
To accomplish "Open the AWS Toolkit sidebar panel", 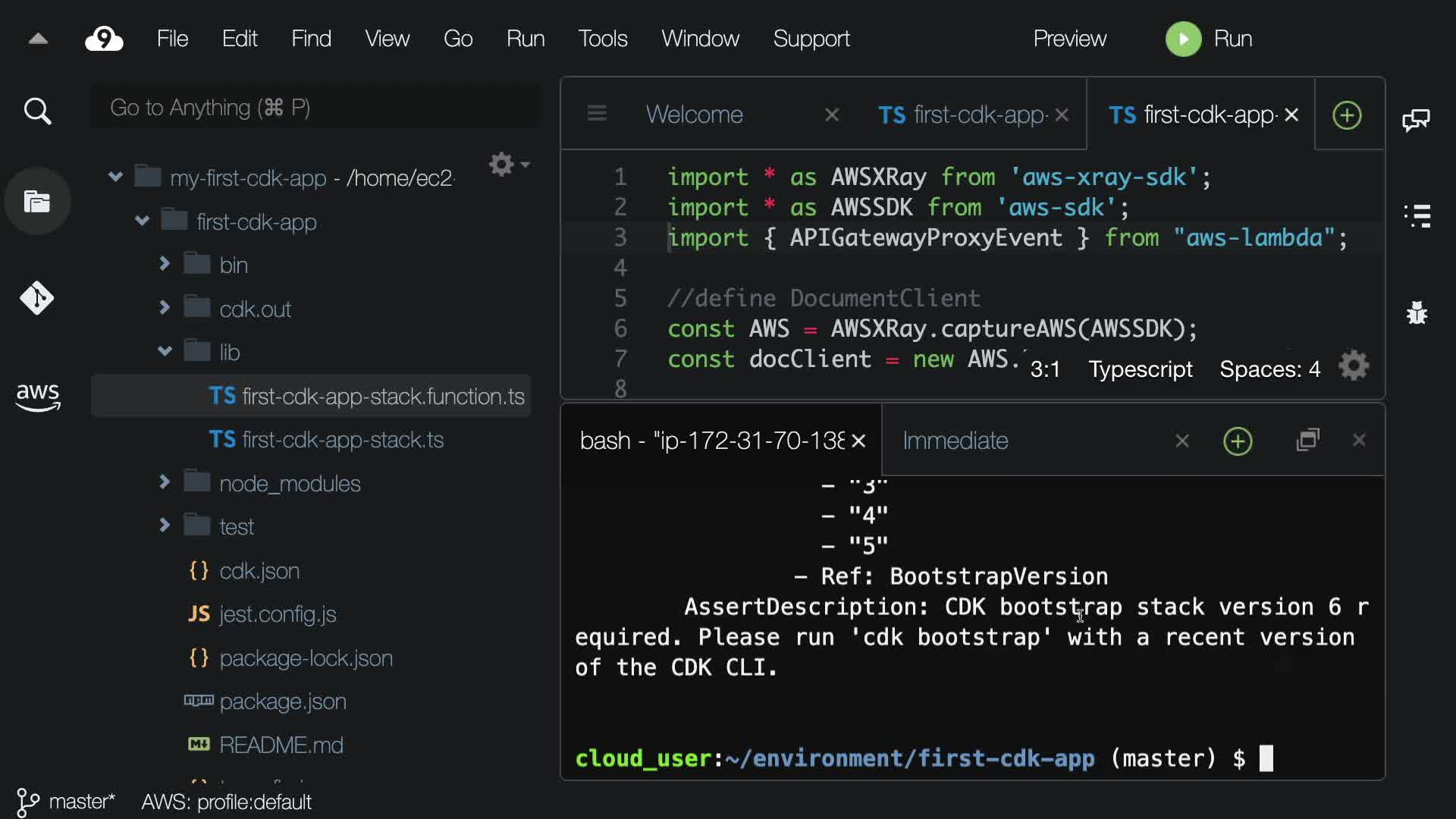I will tap(37, 396).
